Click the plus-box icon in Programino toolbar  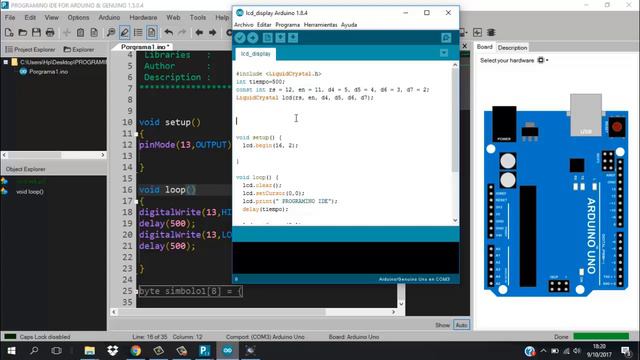coord(477,32)
